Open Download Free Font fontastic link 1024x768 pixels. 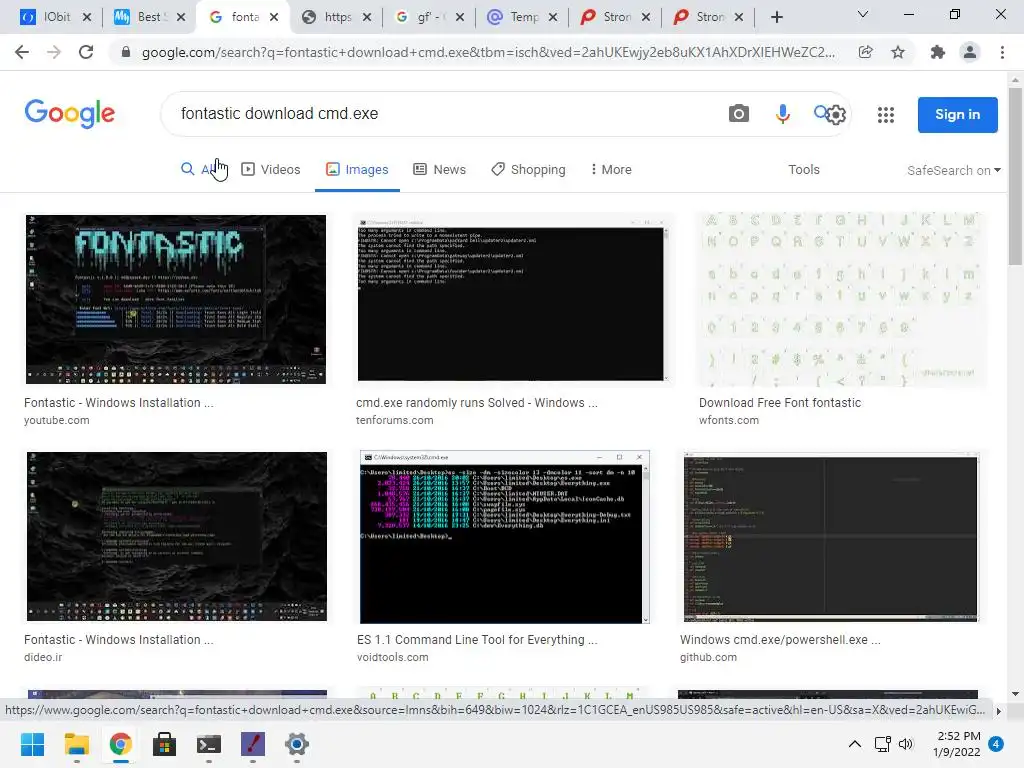click(x=780, y=402)
